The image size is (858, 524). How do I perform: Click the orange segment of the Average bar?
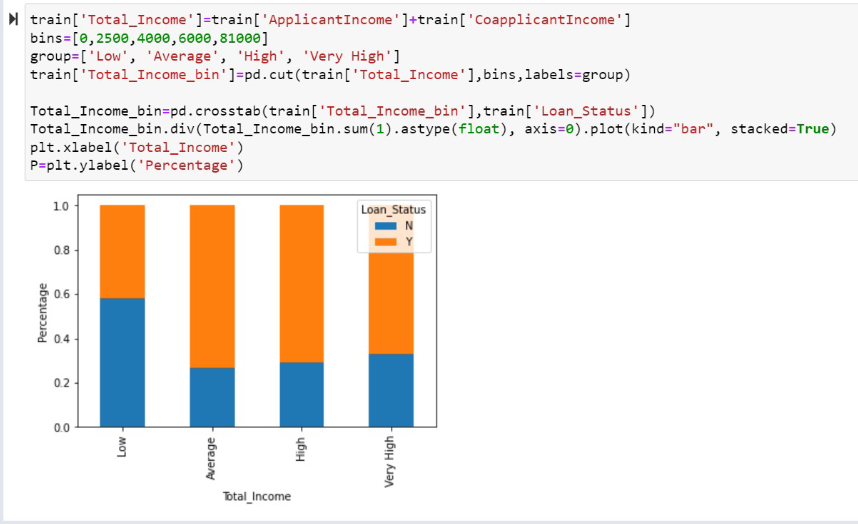(212, 286)
